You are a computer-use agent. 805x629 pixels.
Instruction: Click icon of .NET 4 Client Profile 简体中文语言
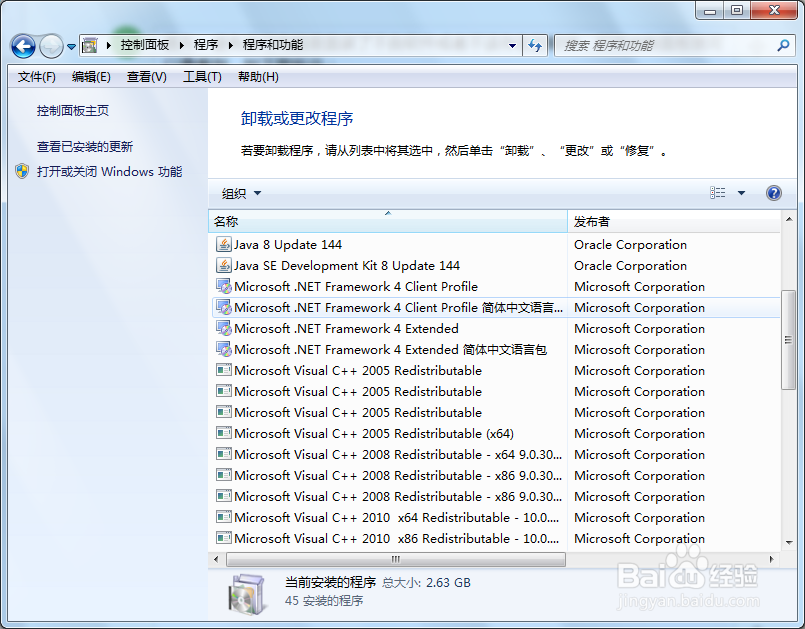coord(224,307)
